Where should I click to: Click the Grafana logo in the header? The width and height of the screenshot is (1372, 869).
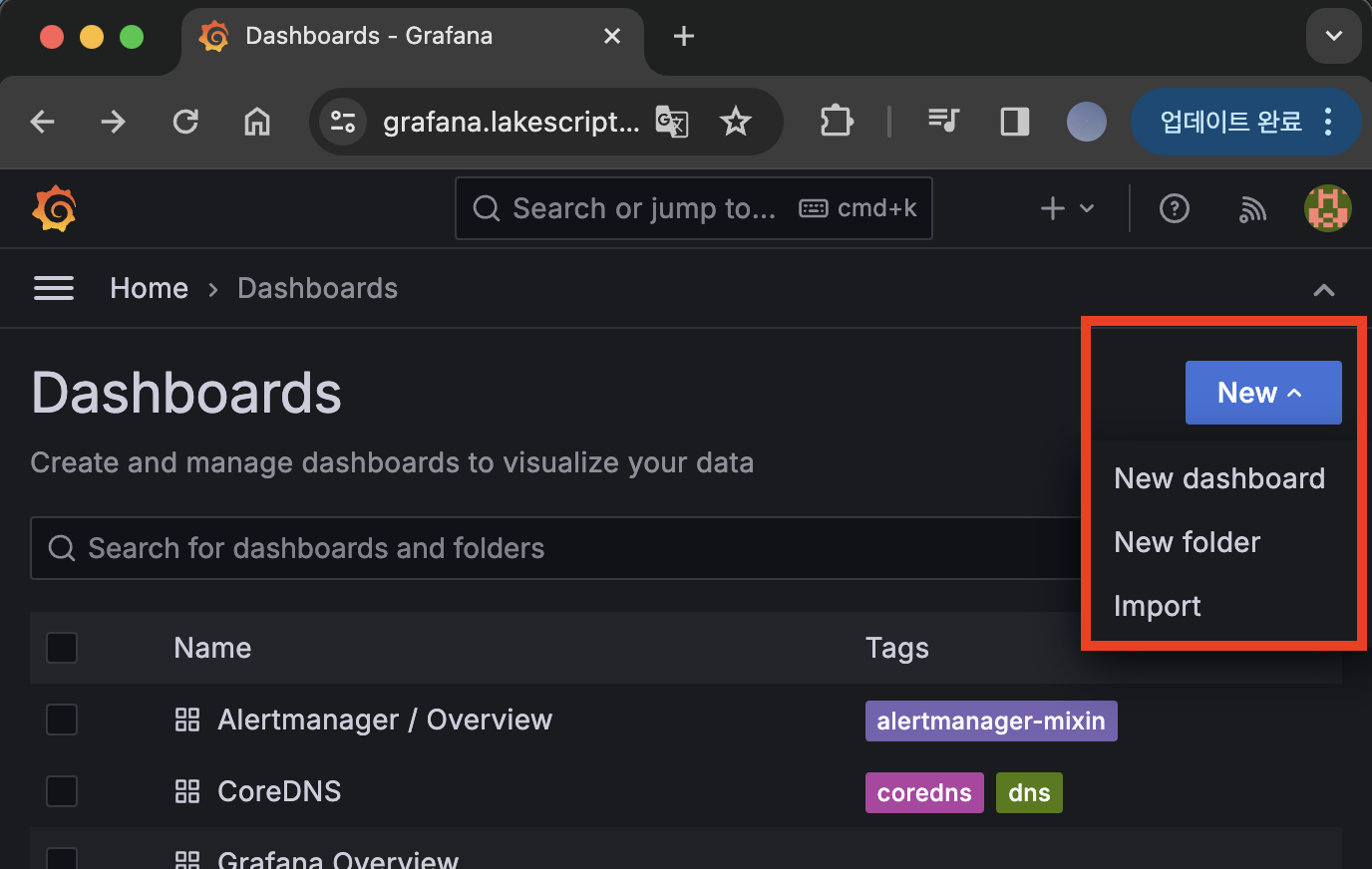(54, 208)
